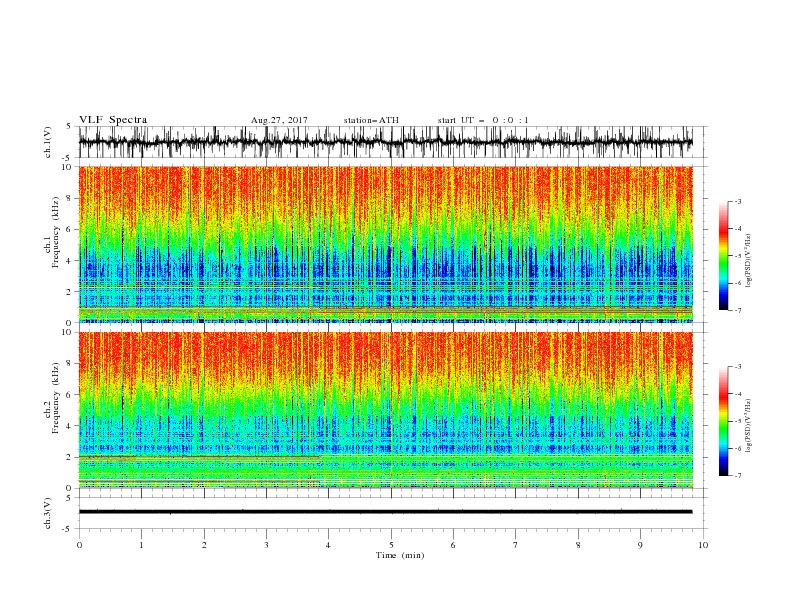
Task: Select the "Aug.27, 2017" date label
Action: click(x=279, y=120)
